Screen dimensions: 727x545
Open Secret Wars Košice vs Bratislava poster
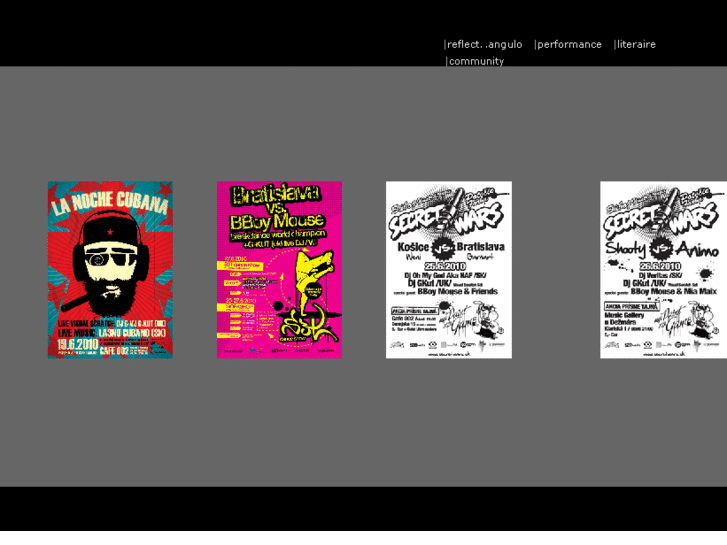click(449, 269)
